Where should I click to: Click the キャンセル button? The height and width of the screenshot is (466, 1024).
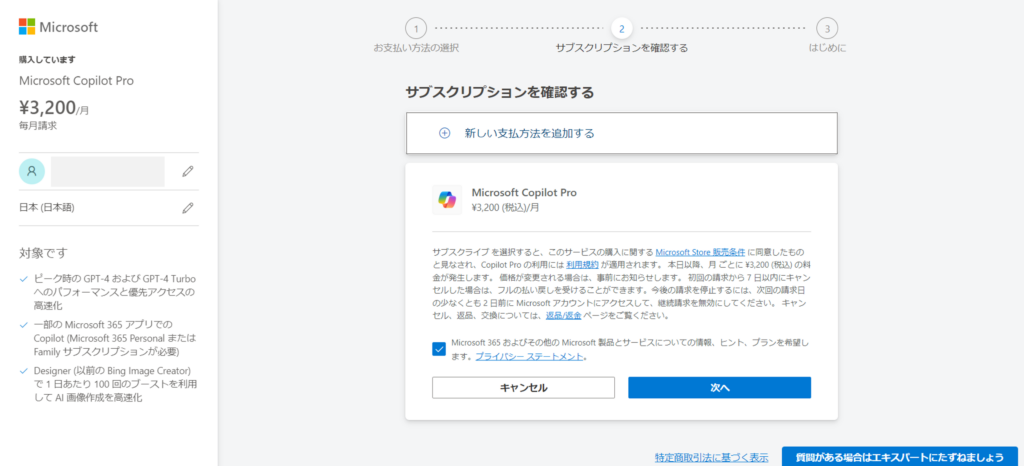click(523, 388)
